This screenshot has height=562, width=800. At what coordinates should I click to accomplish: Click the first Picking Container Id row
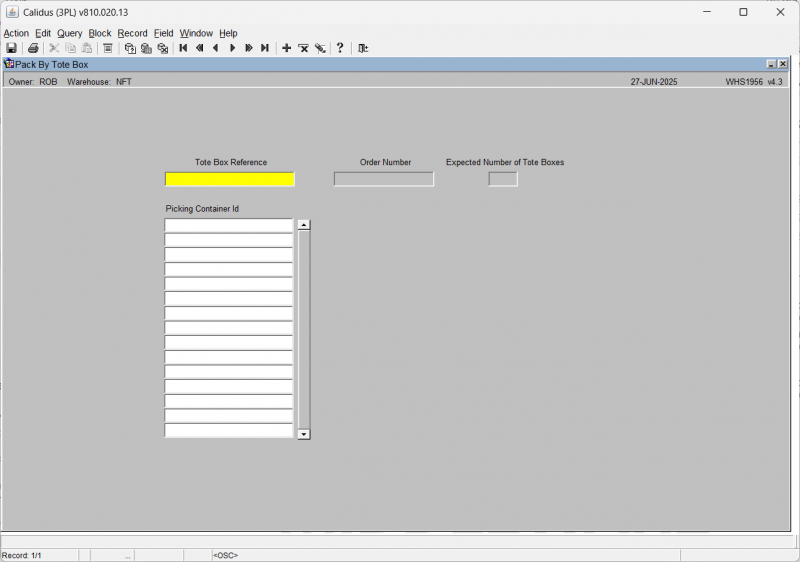click(x=229, y=225)
